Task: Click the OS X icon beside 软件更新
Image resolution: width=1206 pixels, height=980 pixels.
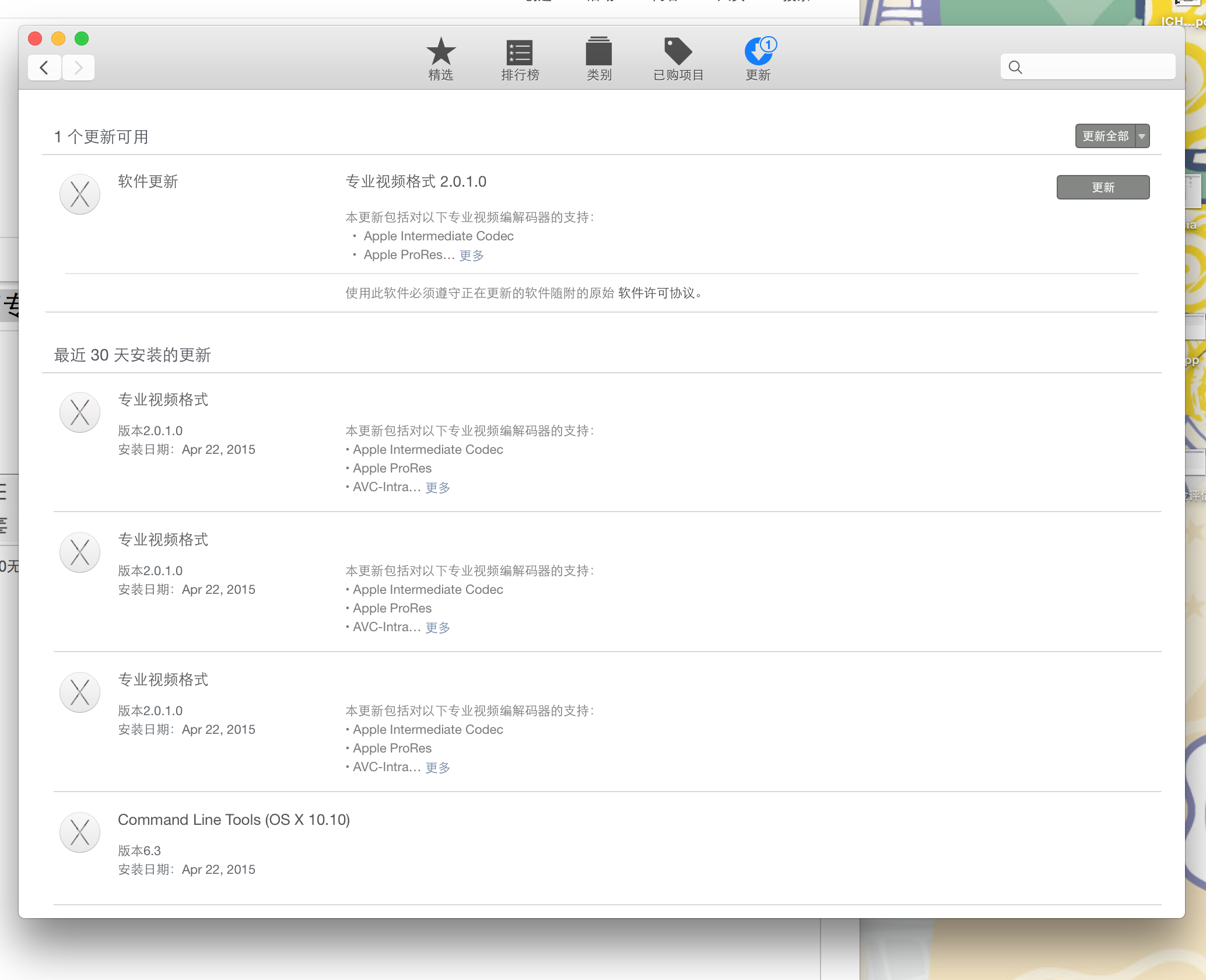Action: (x=80, y=194)
